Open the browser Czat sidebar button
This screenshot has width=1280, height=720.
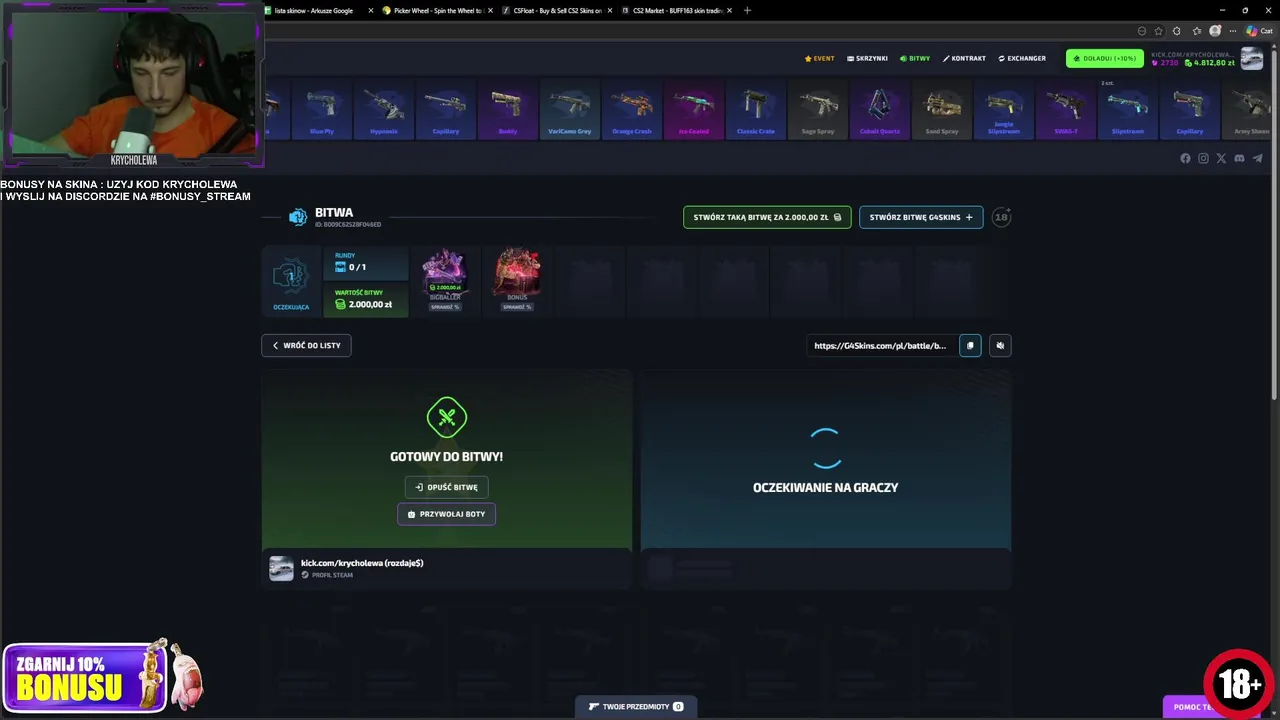pos(1258,31)
